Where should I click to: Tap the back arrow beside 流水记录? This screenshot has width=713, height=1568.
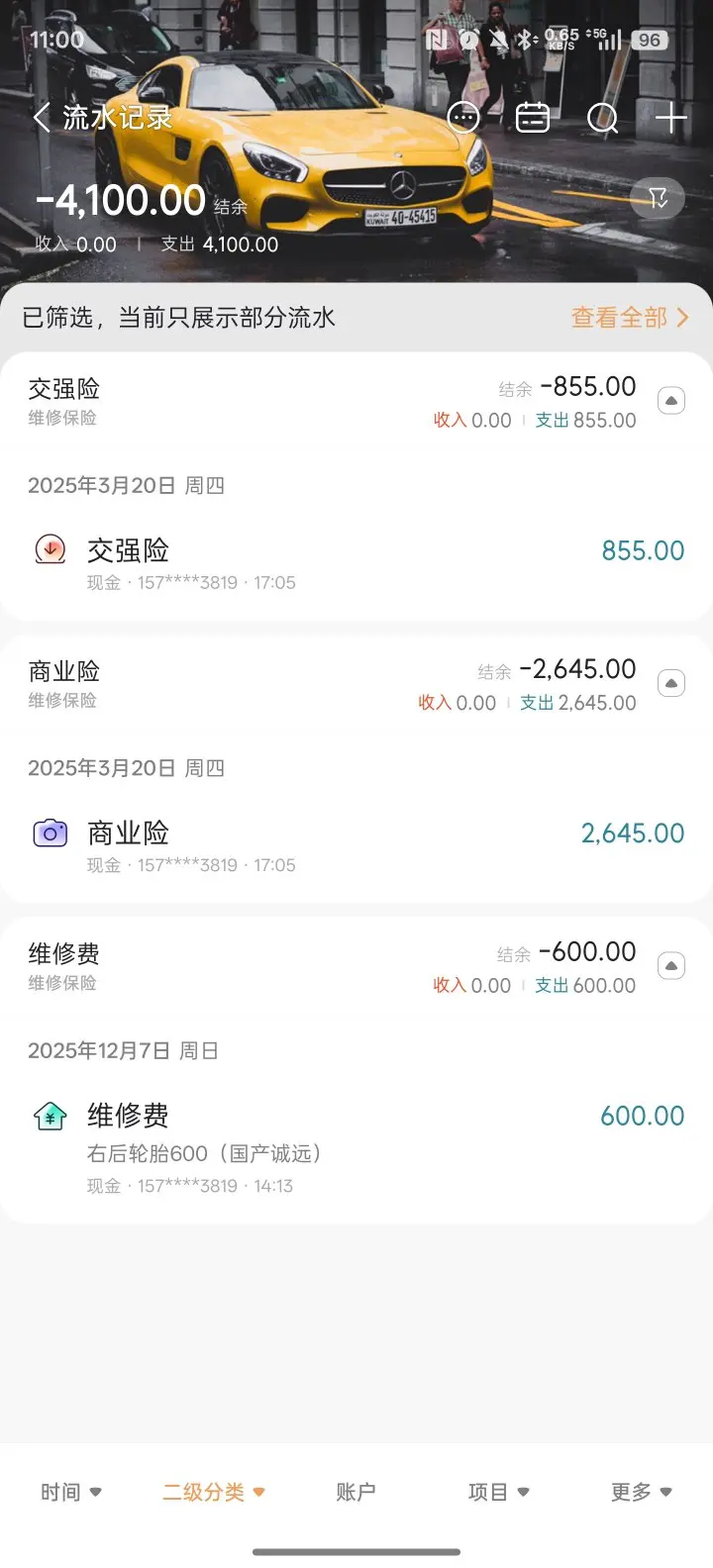click(42, 119)
